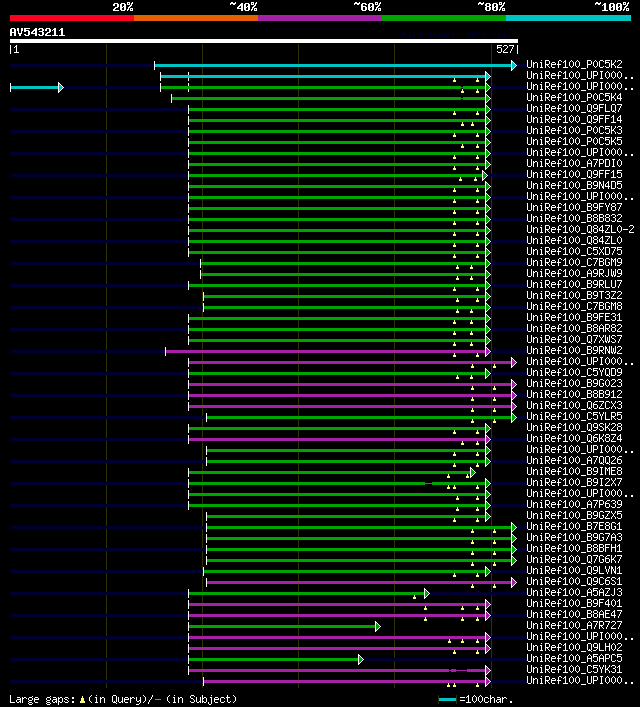Select the UniRef100_Q9LVN1 label

tap(574, 570)
